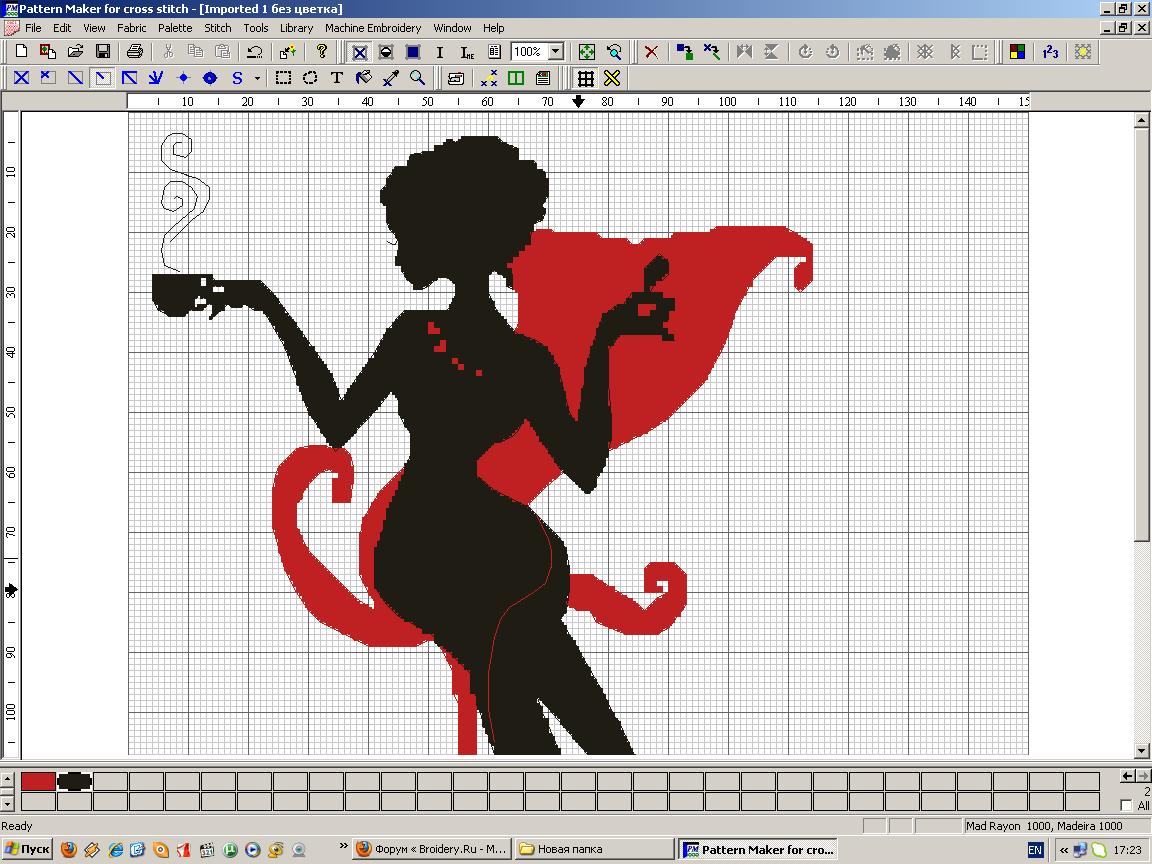Toggle the All checkbox in palette bar

(1128, 806)
